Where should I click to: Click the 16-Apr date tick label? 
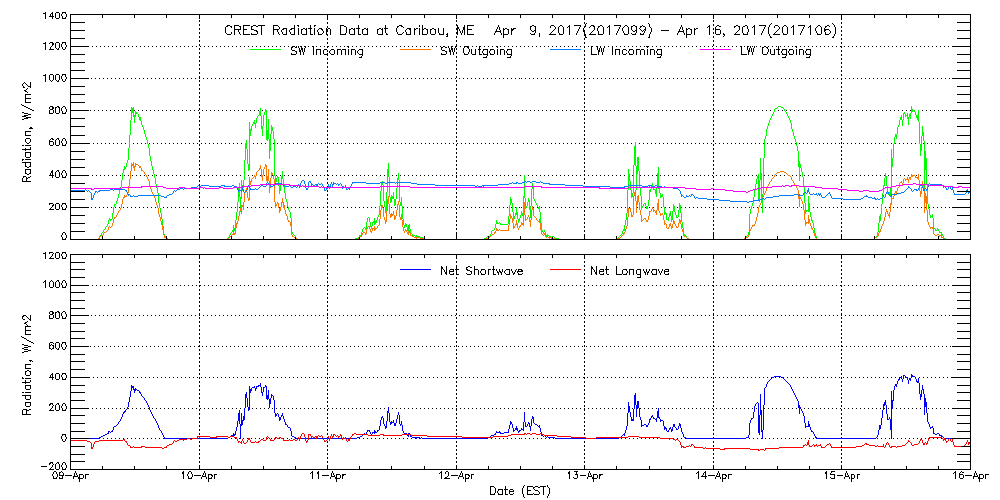point(969,477)
